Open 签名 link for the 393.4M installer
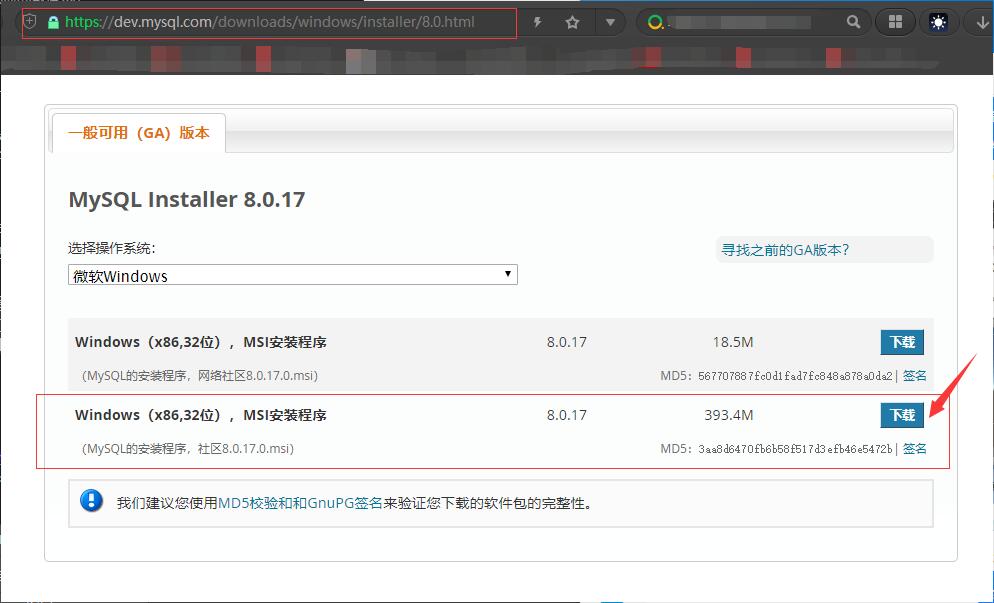994x603 pixels. [x=915, y=449]
